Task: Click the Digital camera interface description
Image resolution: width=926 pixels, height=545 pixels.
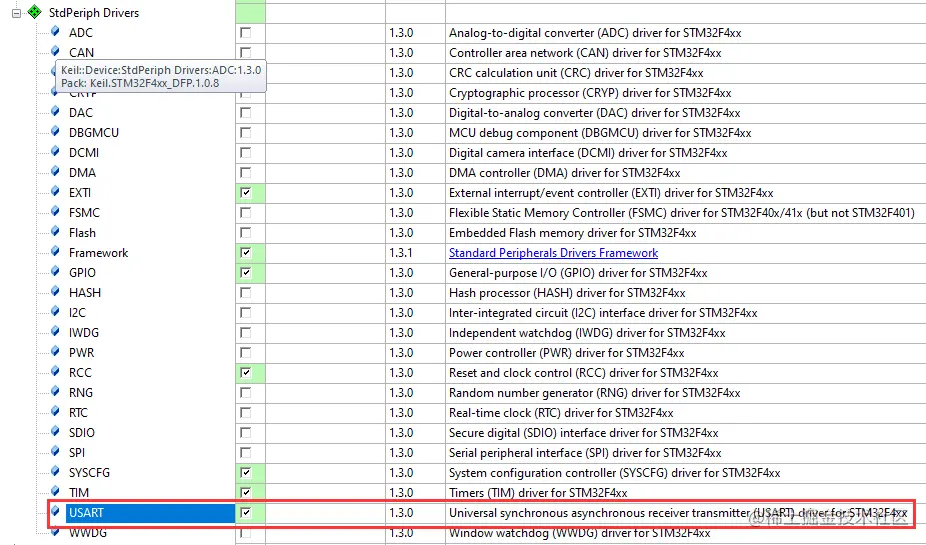Action: (x=588, y=152)
